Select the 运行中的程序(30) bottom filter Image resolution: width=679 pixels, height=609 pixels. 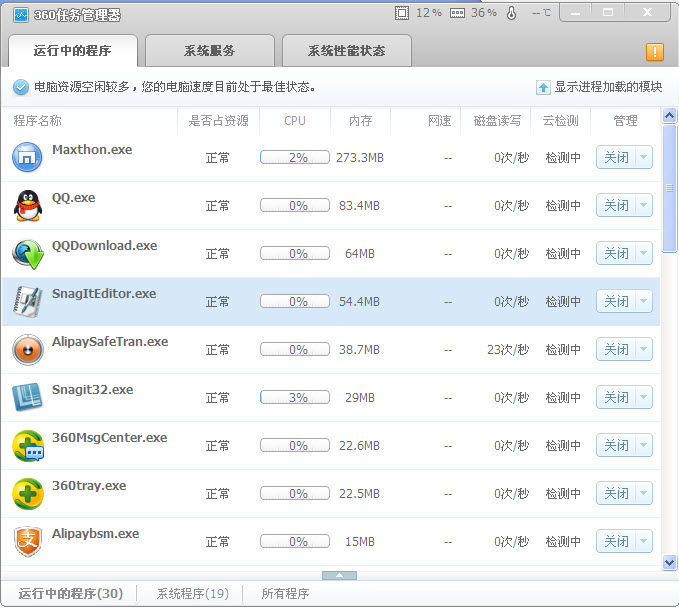pos(71,593)
